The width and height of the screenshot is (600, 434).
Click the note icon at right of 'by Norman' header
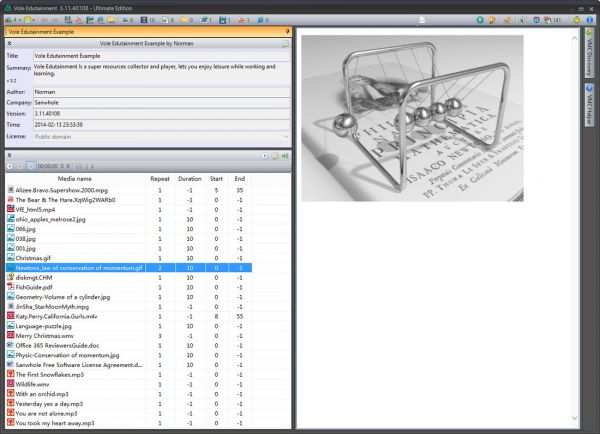pyautogui.click(x=285, y=44)
